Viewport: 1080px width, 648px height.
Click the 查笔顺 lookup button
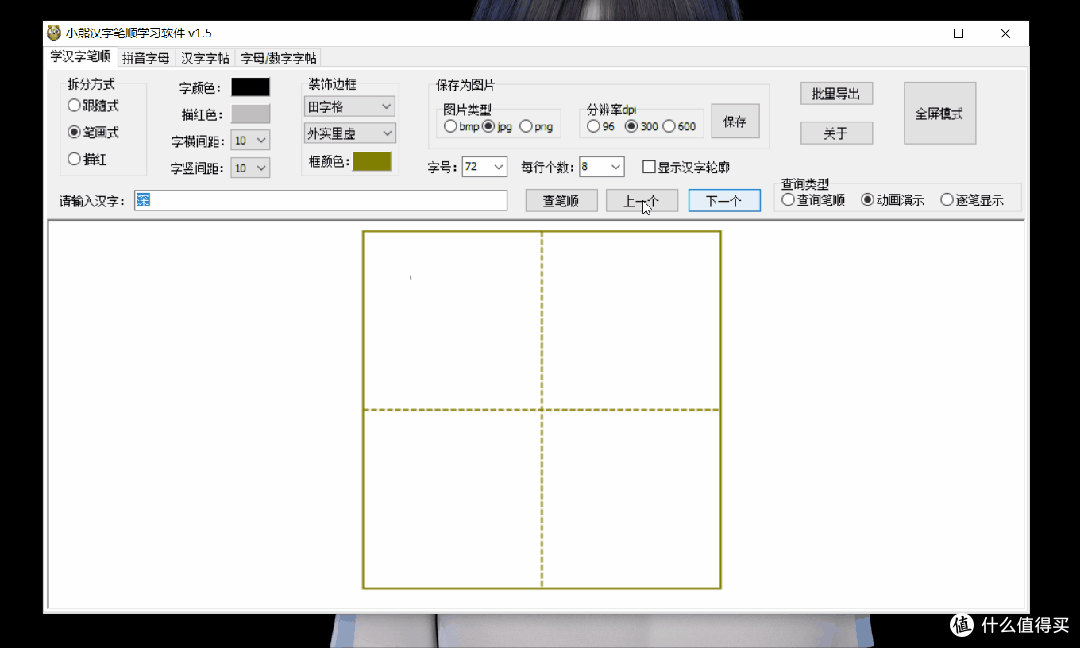561,200
